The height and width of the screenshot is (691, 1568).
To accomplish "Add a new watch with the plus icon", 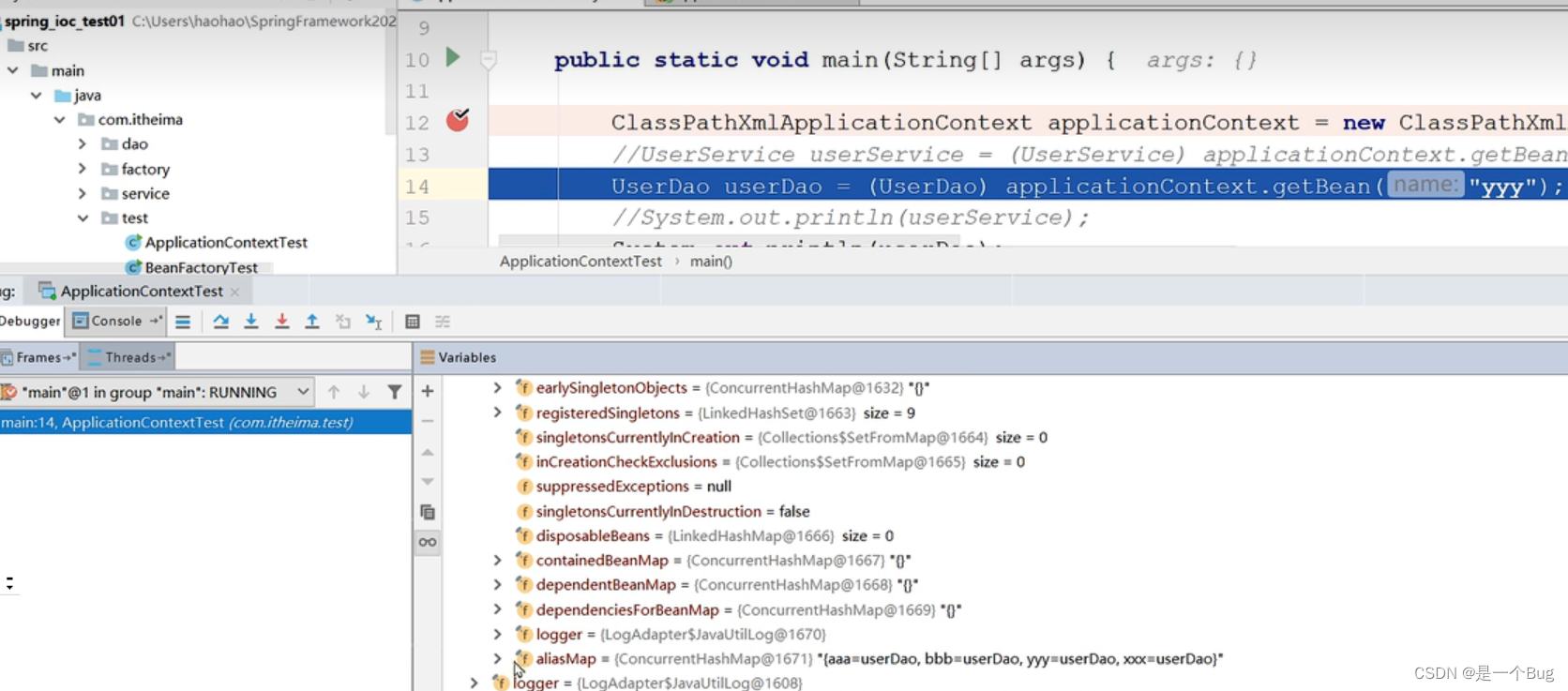I will (x=428, y=391).
